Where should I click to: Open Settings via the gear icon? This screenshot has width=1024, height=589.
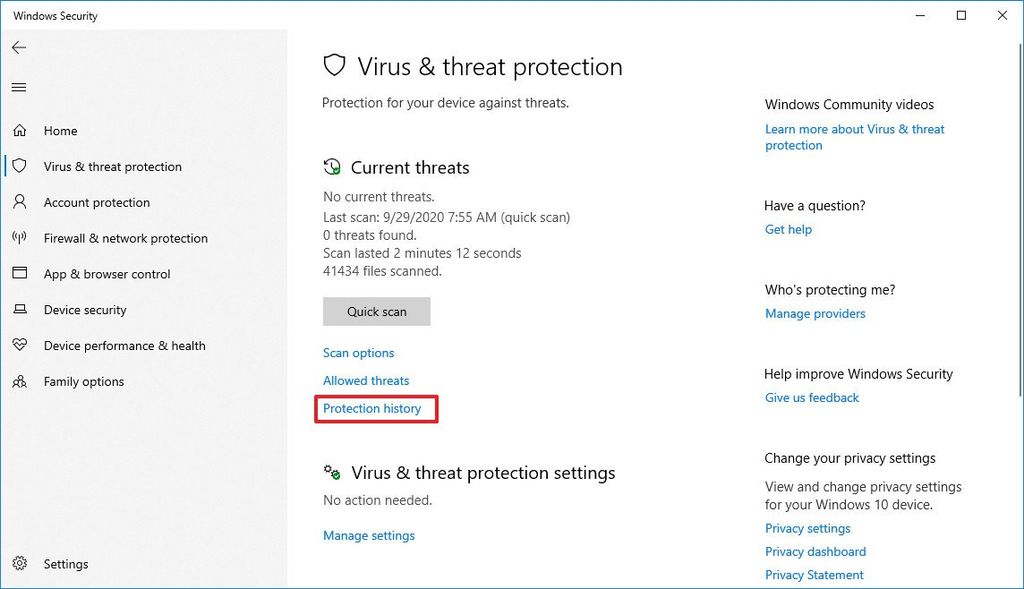[19, 564]
